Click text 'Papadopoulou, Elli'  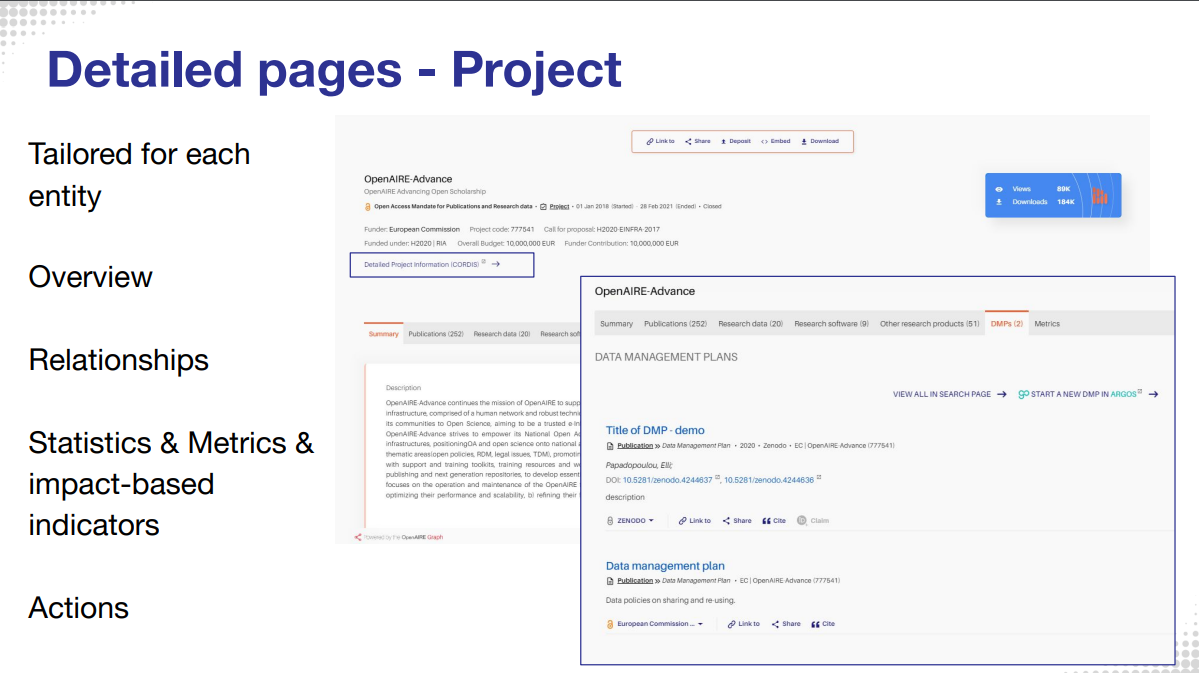[638, 465]
